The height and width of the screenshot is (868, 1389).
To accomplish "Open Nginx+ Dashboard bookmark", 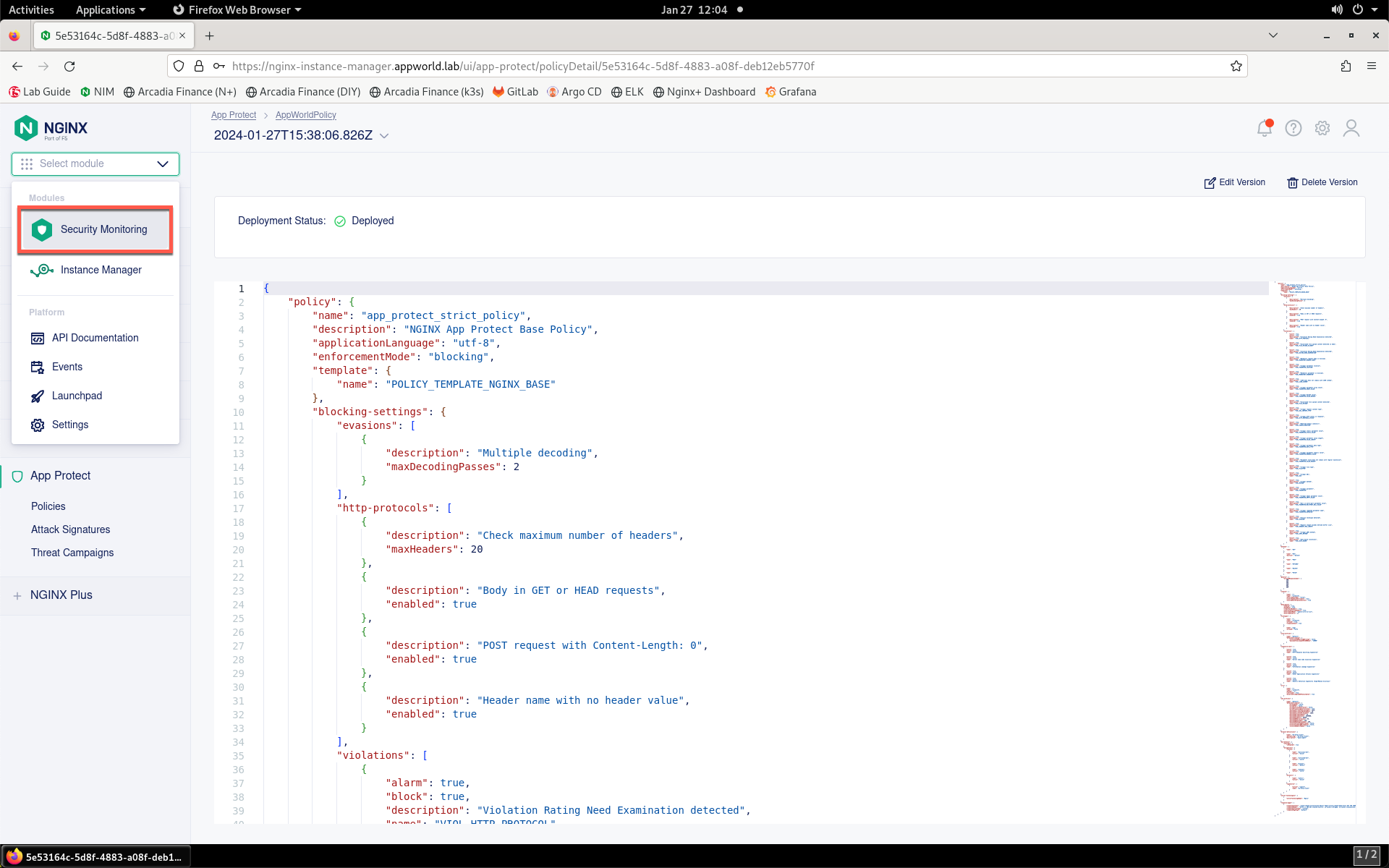I will point(704,92).
